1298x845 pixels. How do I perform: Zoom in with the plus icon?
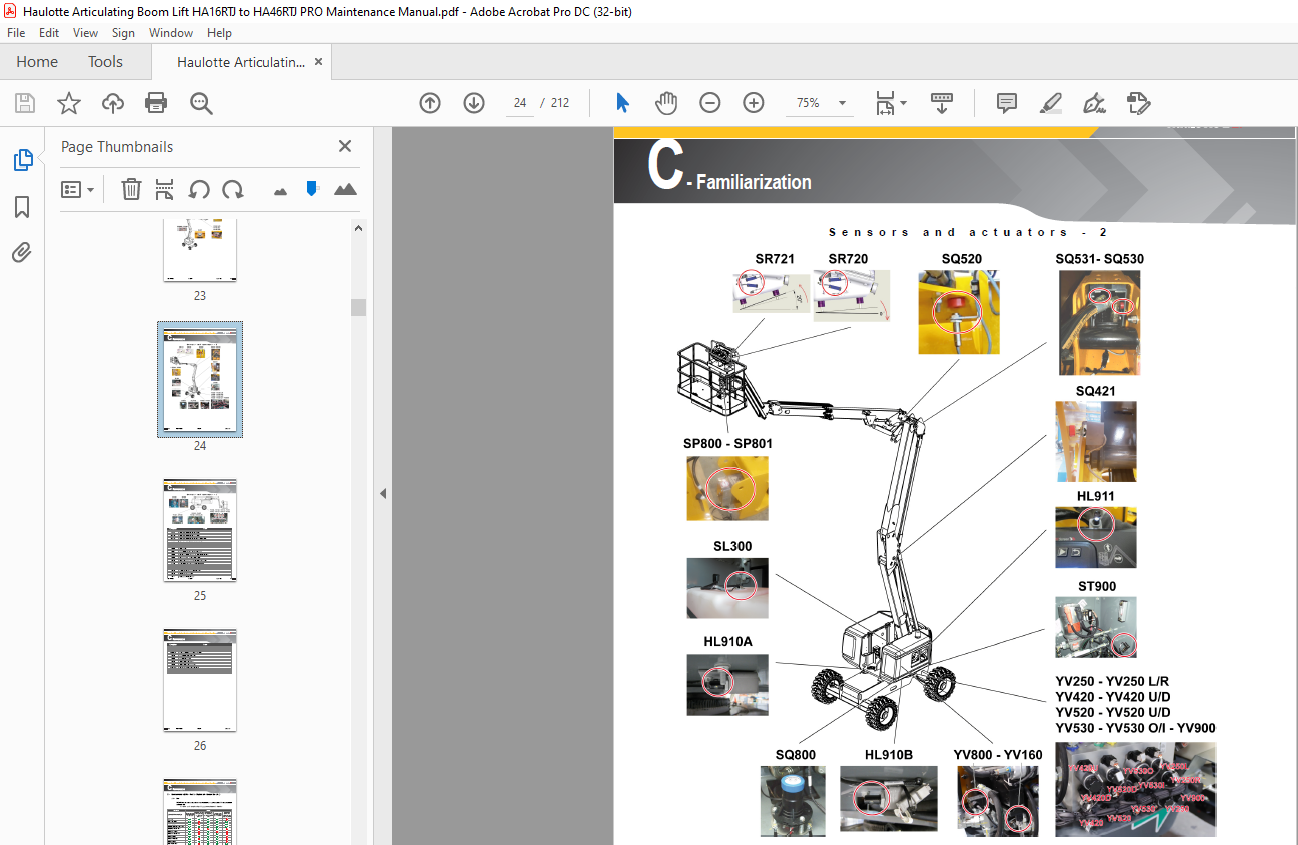(x=754, y=103)
